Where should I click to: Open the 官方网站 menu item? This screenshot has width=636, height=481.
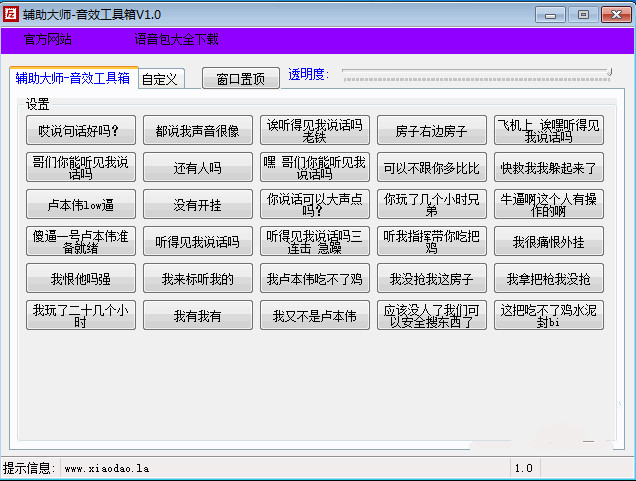tap(48, 39)
